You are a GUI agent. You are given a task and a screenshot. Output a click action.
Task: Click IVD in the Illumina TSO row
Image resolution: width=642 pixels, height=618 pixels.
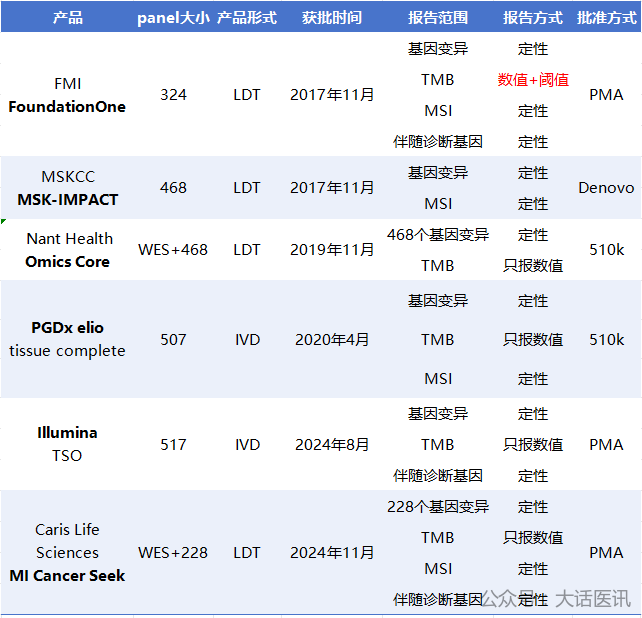point(247,444)
